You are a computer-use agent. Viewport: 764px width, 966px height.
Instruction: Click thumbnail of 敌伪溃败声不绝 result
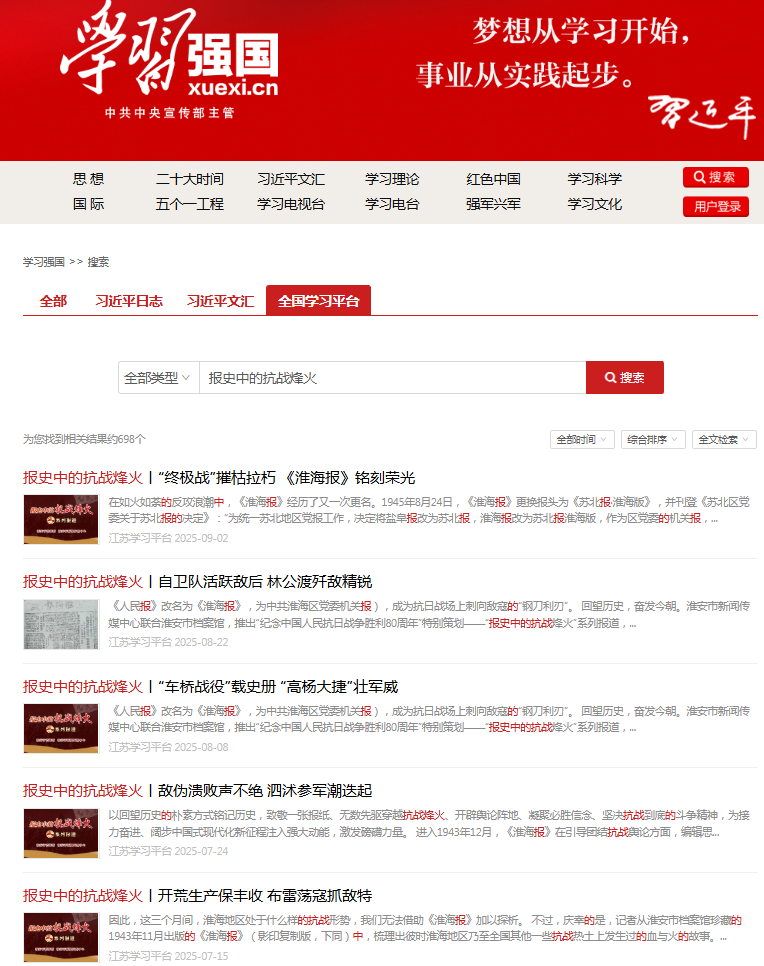(61, 833)
